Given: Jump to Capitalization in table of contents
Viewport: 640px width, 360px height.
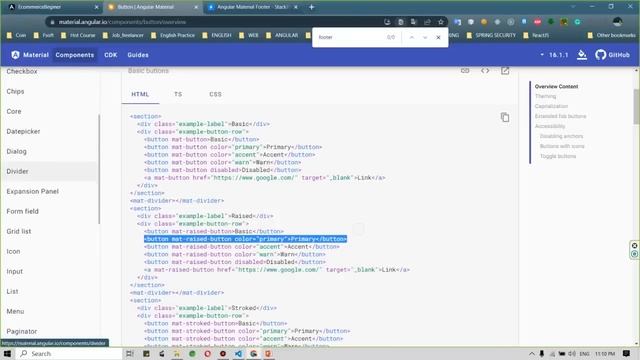Looking at the screenshot, I should 551,106.
